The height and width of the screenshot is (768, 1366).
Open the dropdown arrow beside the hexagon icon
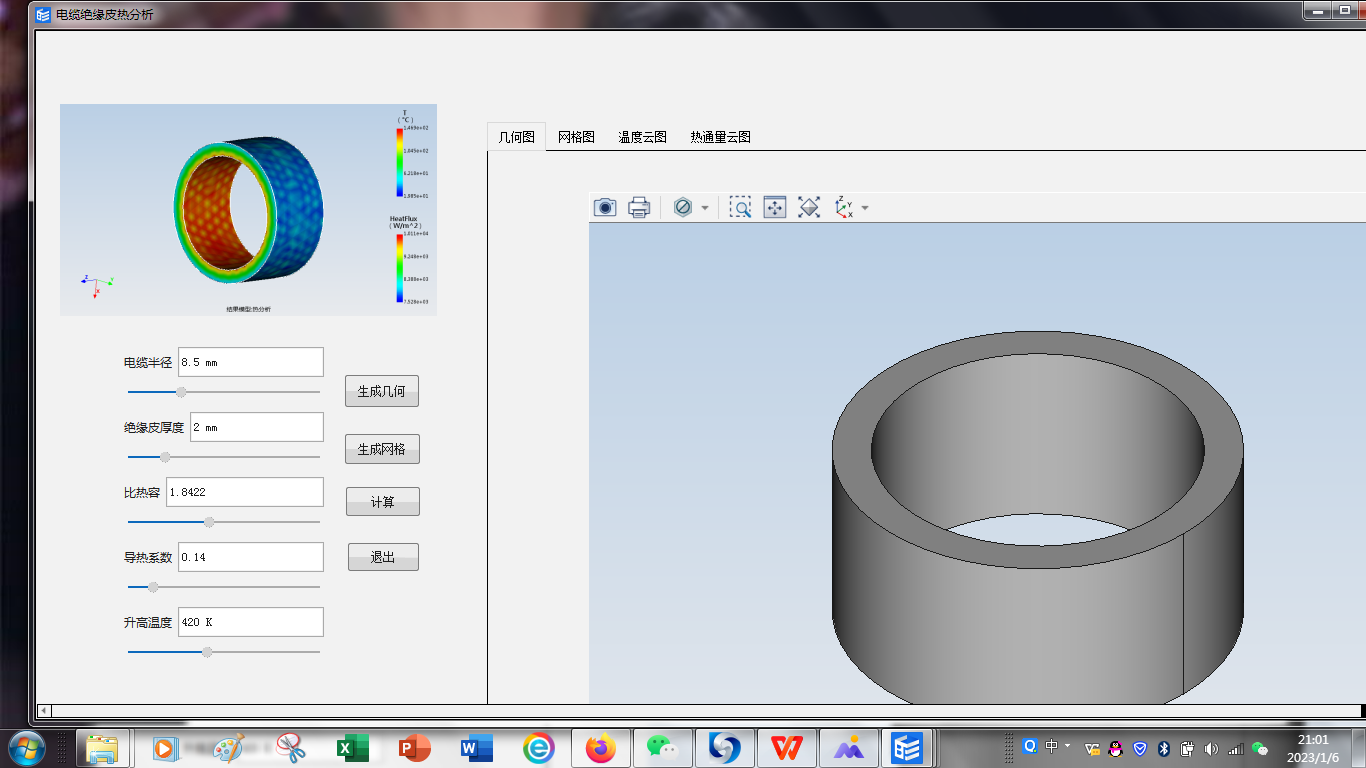[705, 208]
